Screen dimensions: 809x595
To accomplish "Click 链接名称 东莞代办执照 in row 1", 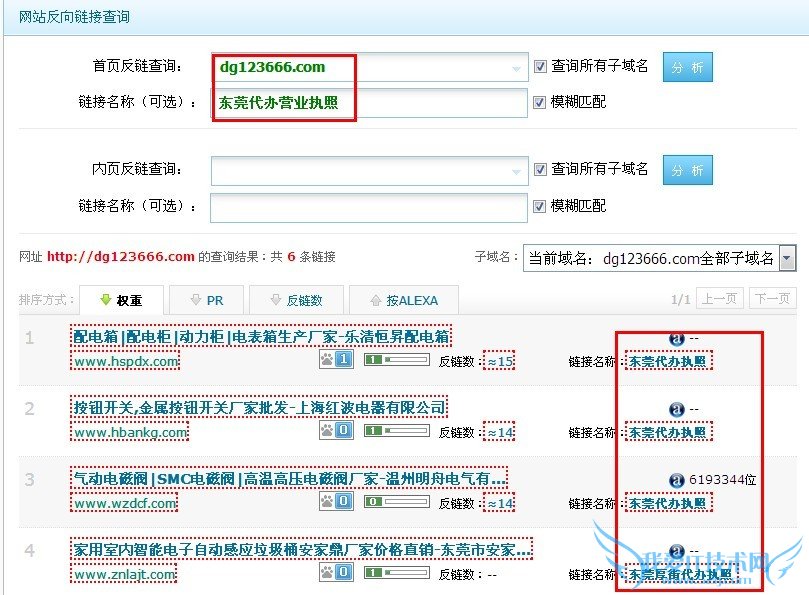I will tap(668, 361).
